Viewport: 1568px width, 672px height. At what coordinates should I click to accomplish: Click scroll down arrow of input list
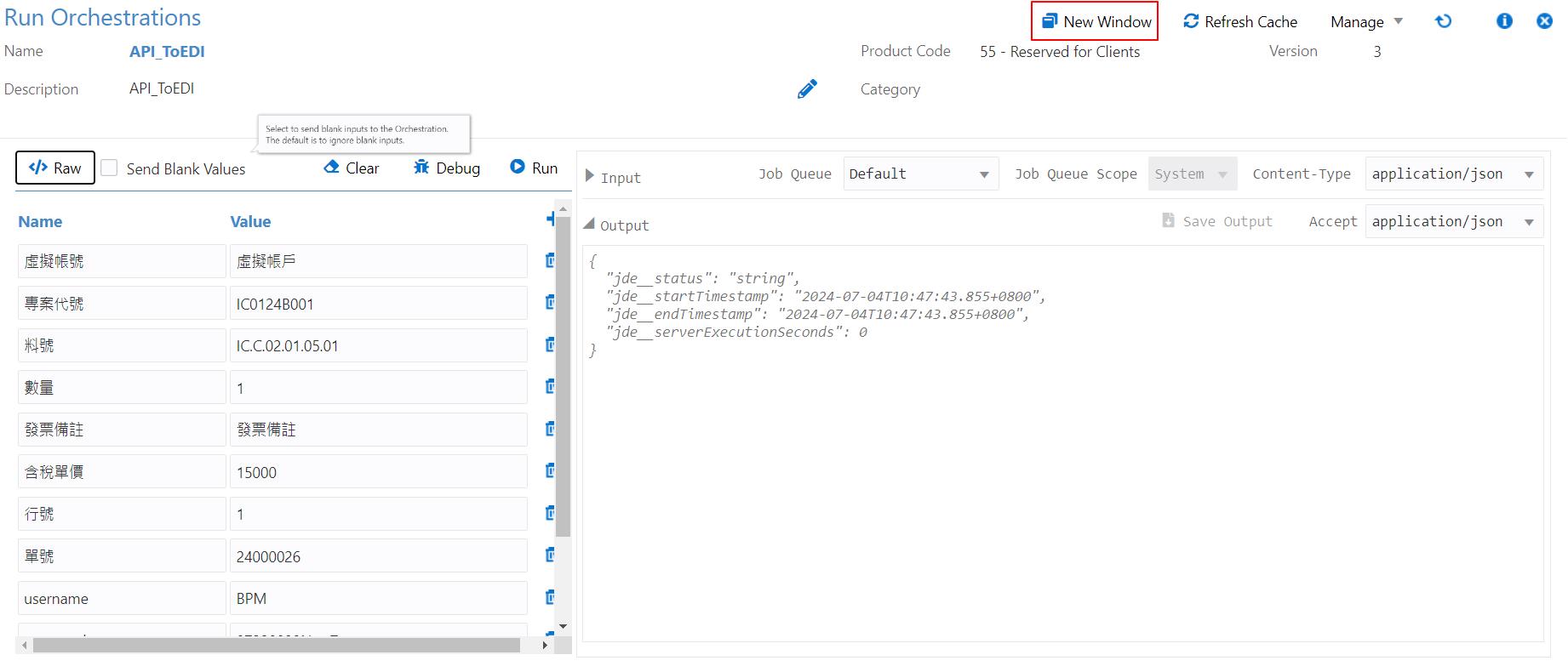pyautogui.click(x=563, y=626)
